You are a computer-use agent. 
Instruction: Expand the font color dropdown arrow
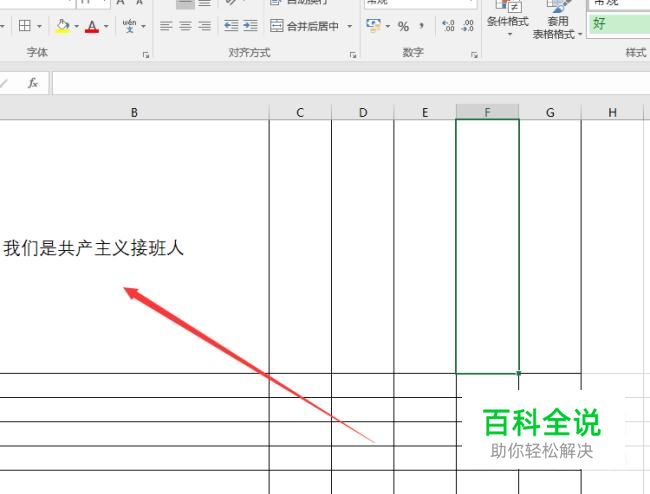click(x=106, y=27)
